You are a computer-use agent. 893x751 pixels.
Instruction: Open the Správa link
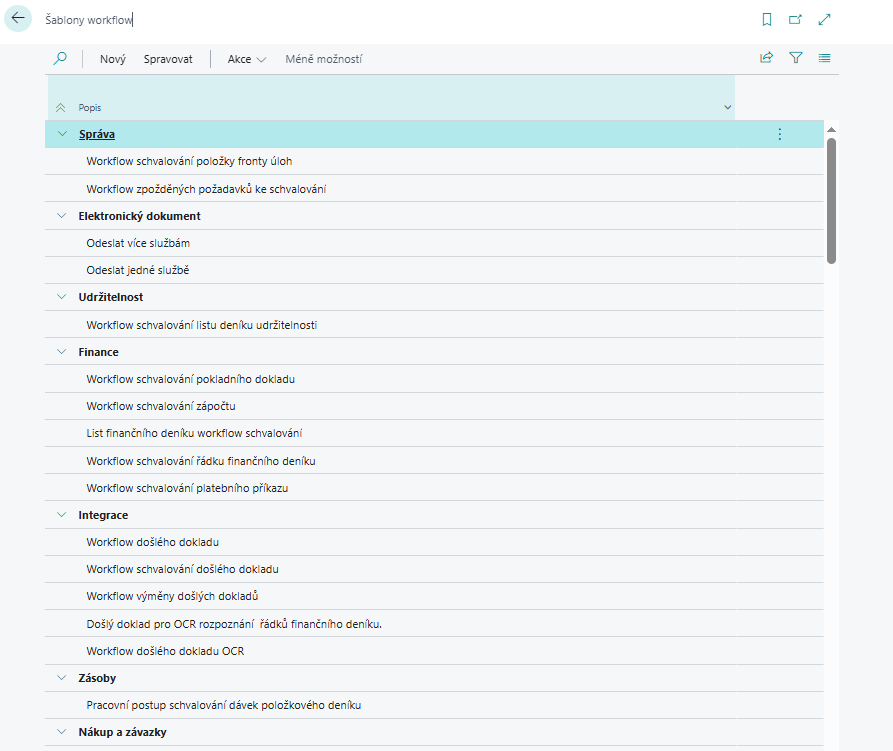97,134
